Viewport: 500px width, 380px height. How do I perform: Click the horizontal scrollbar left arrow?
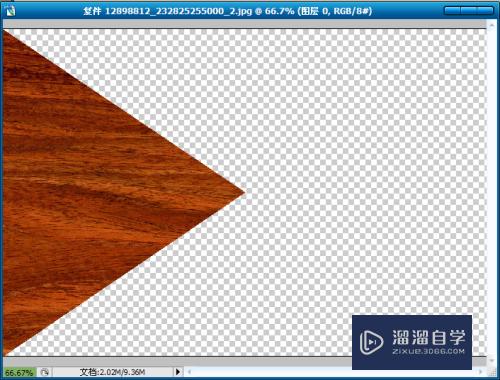click(189, 371)
